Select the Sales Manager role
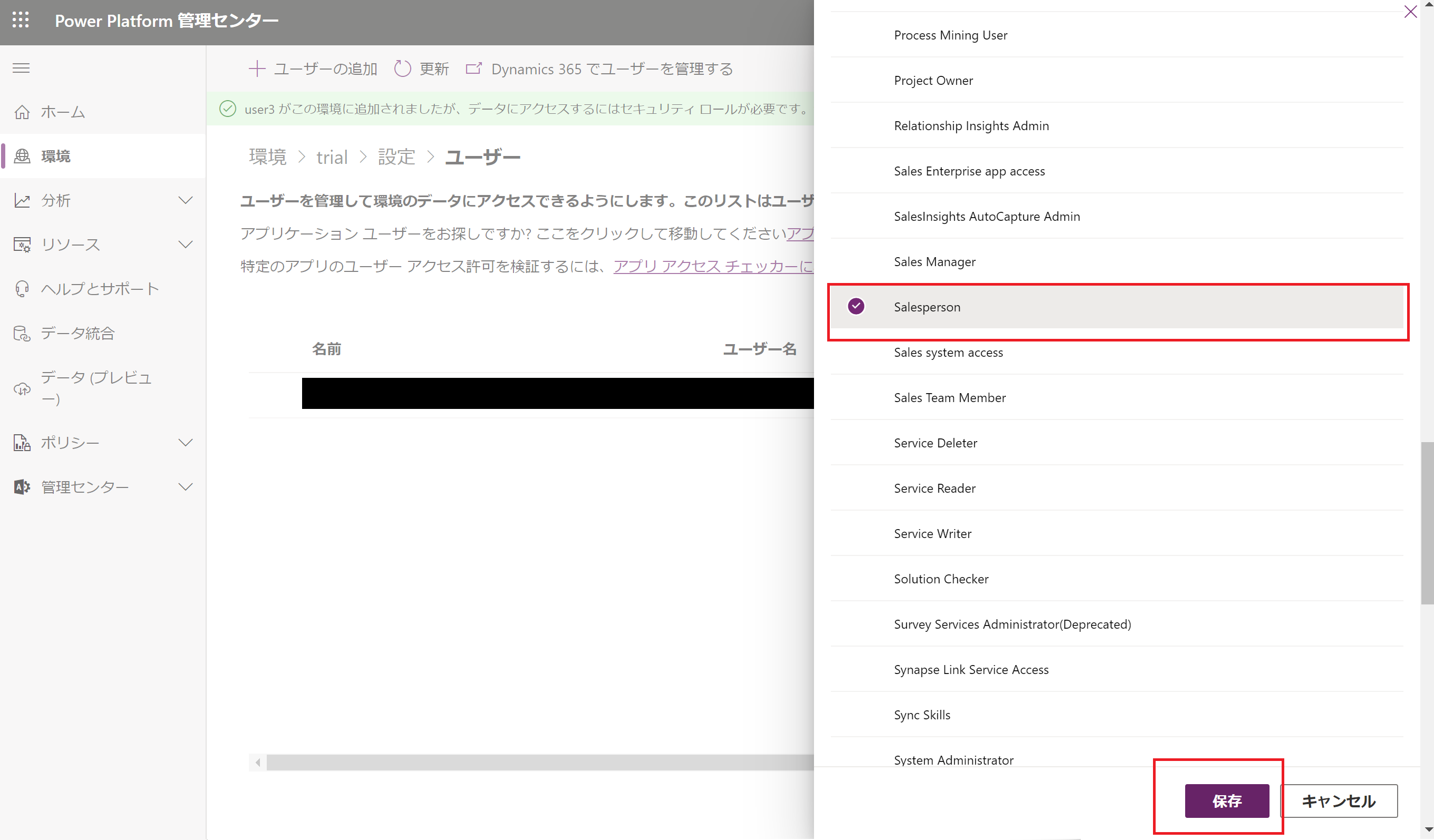The width and height of the screenshot is (1434, 840). pos(1117,261)
